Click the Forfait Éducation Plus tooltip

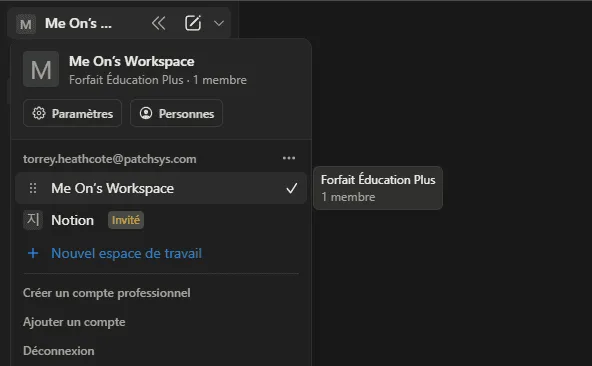[378, 188]
